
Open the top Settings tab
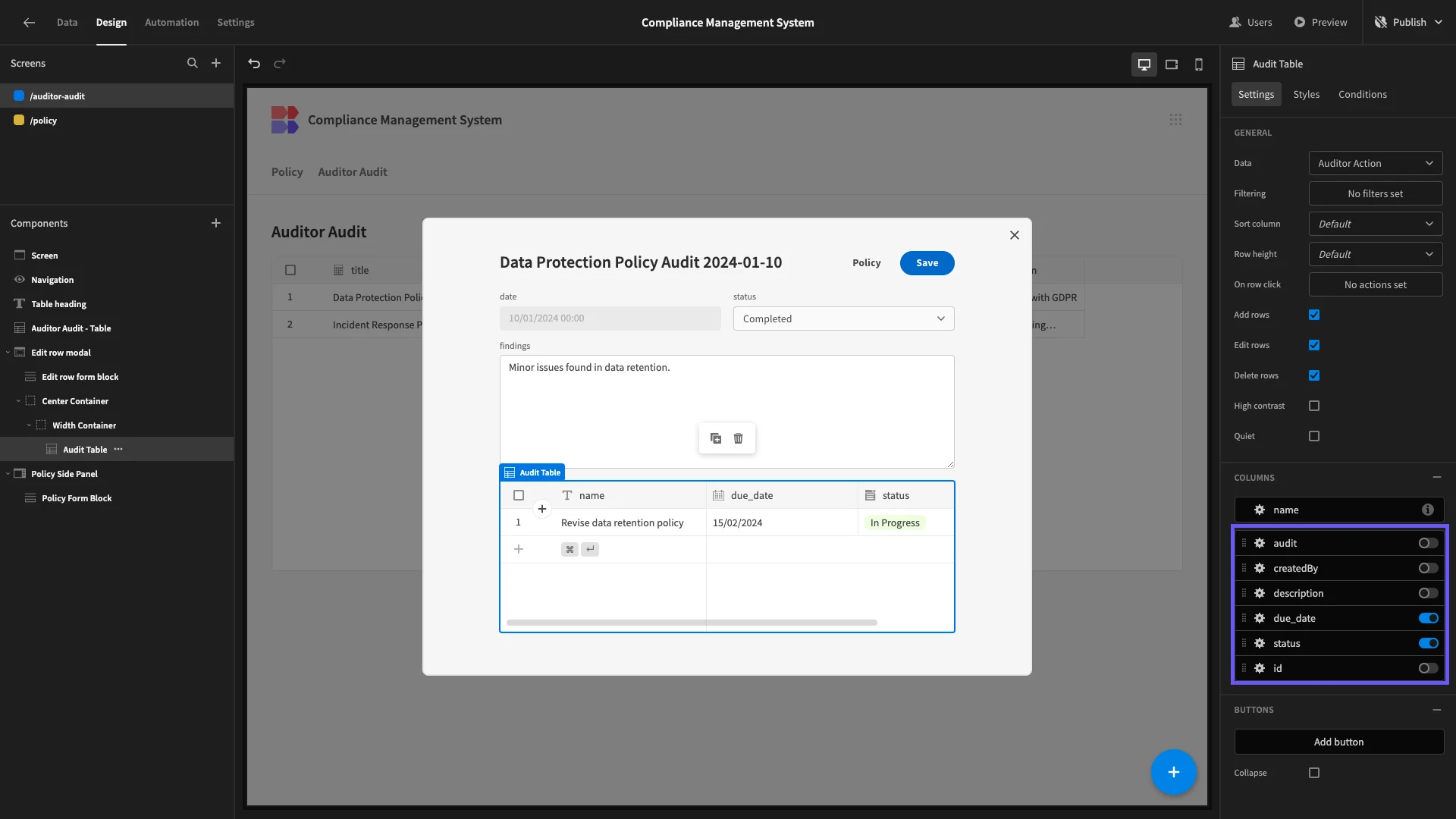[x=236, y=23]
